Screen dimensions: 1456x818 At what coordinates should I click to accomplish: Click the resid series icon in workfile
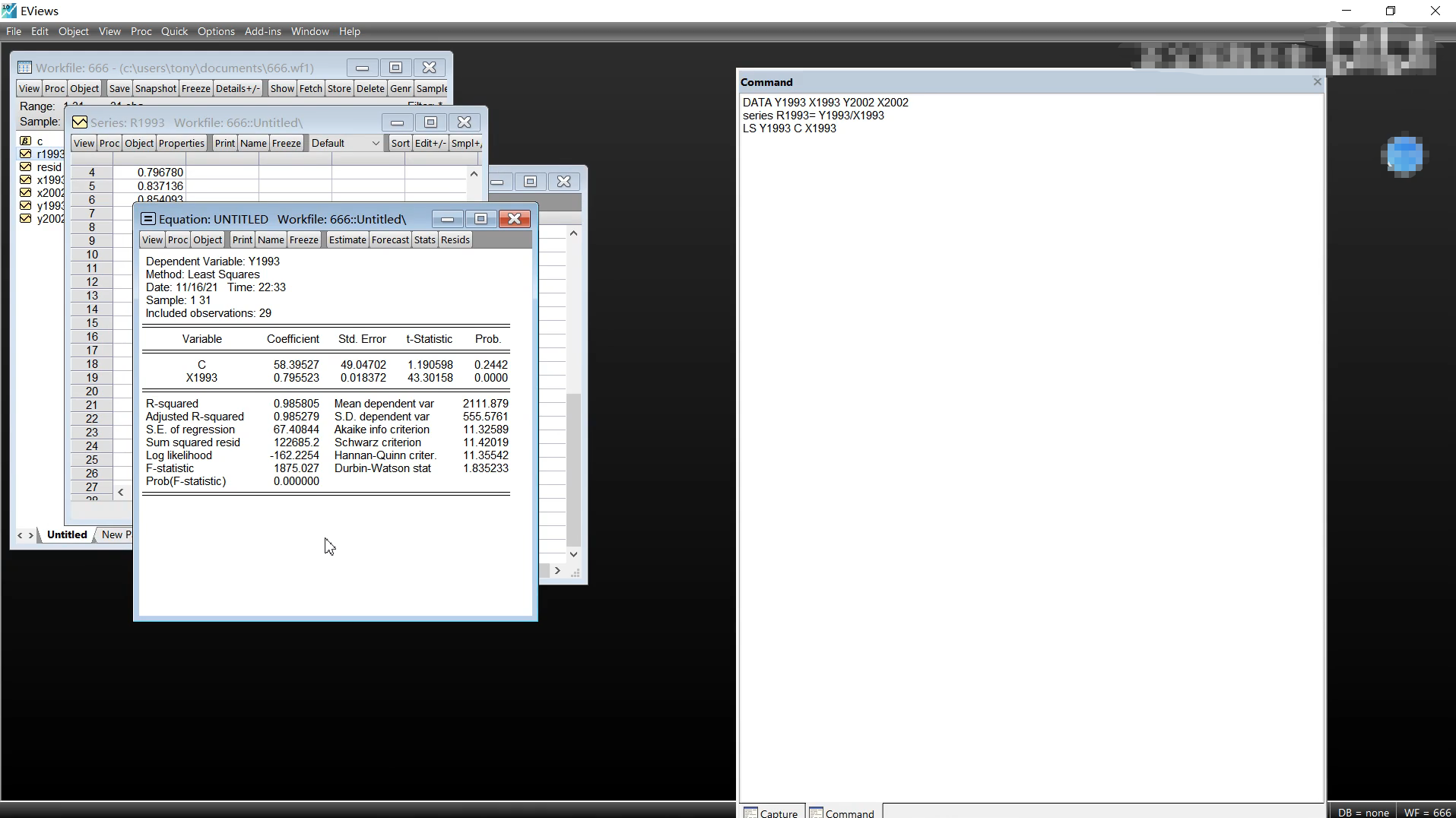click(x=25, y=167)
